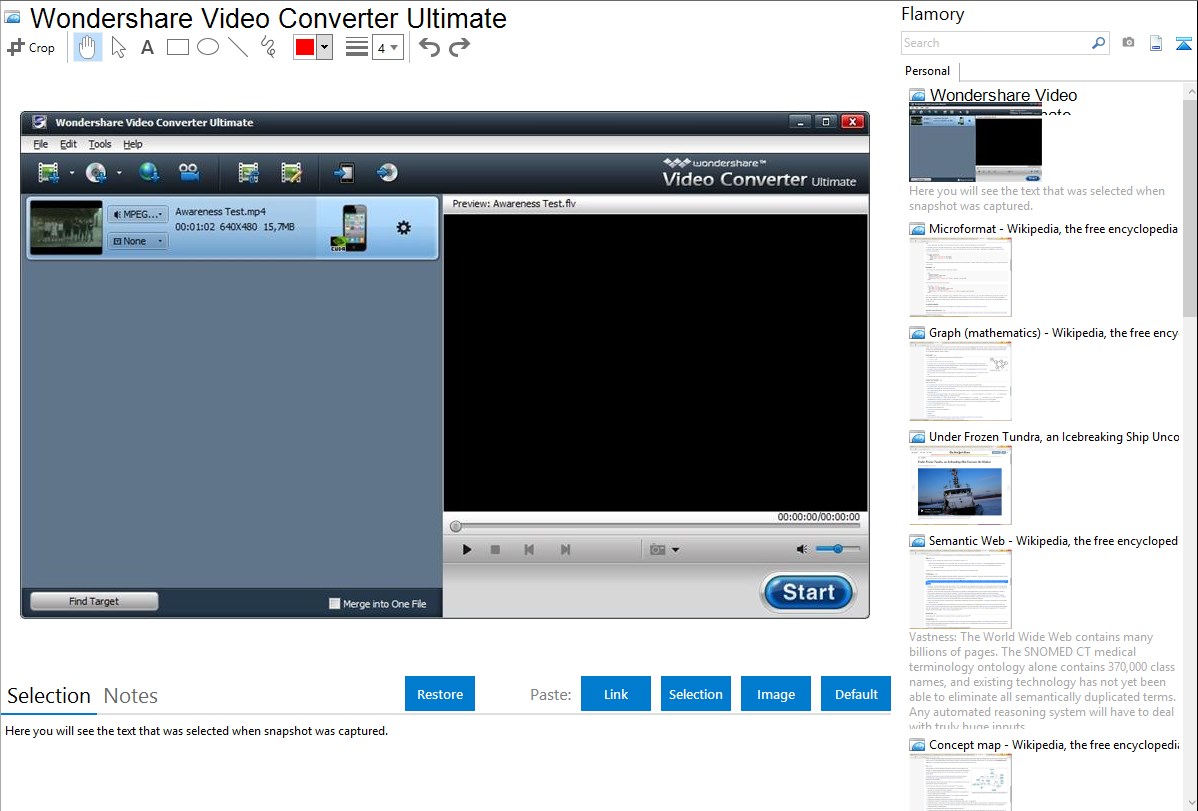Select the arrow pointer tool
Viewport: 1198px width, 811px height.
[118, 47]
